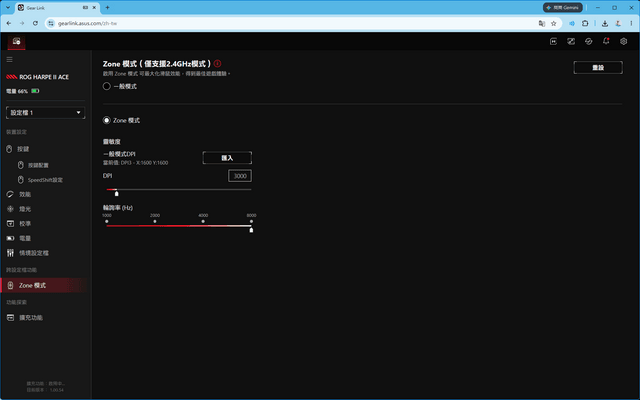Select the Zone 模式 radio button

(x=107, y=120)
